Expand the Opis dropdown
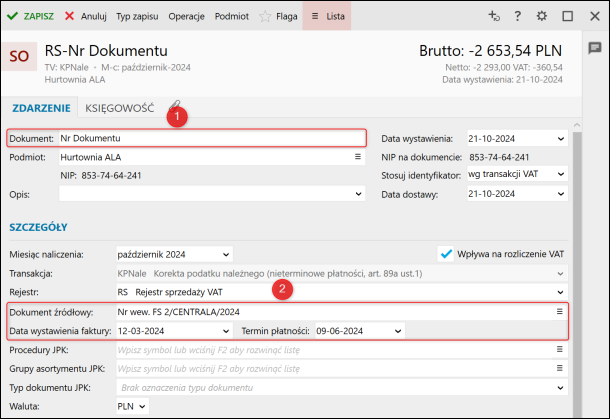This screenshot has width=610, height=419. (x=358, y=194)
